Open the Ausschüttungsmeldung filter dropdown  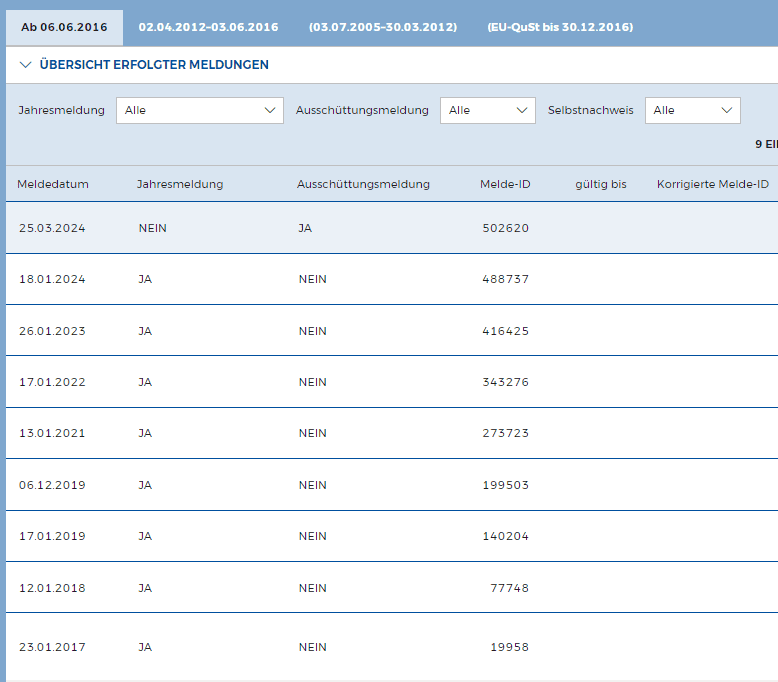pos(487,110)
